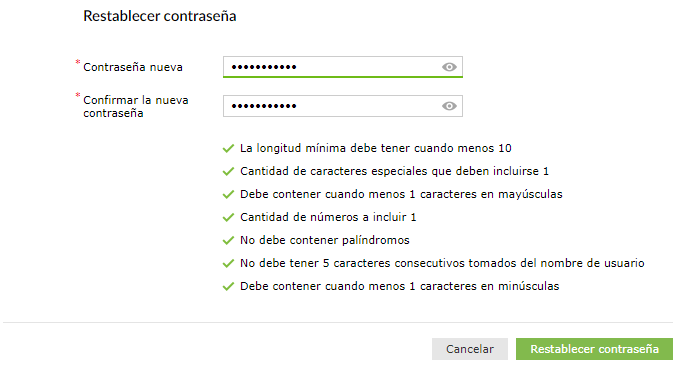678x371 pixels.
Task: Focus the Contraseña nueva password box
Action: pos(343,67)
